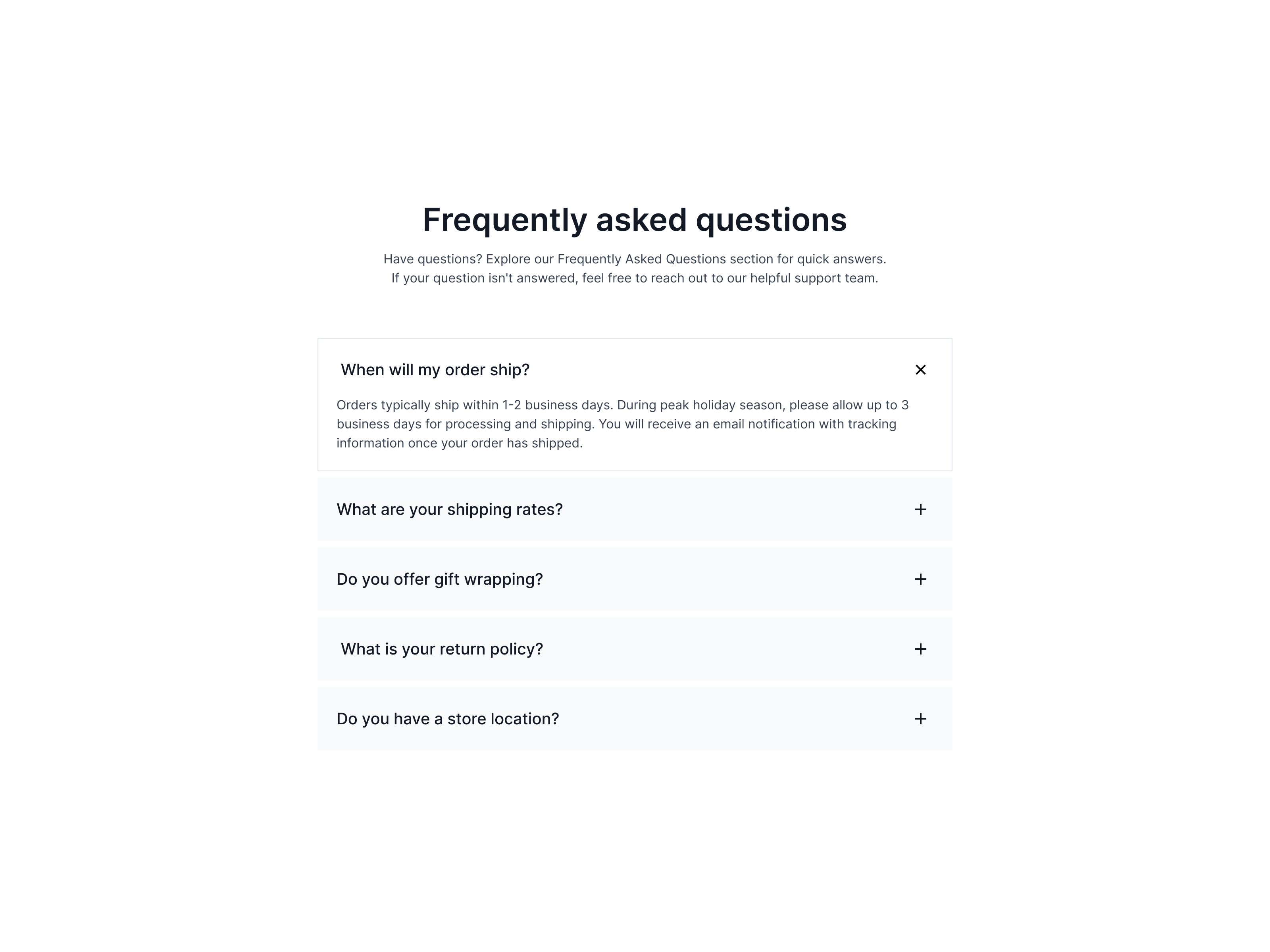Click the word "Frequently" in the heading

click(505, 220)
